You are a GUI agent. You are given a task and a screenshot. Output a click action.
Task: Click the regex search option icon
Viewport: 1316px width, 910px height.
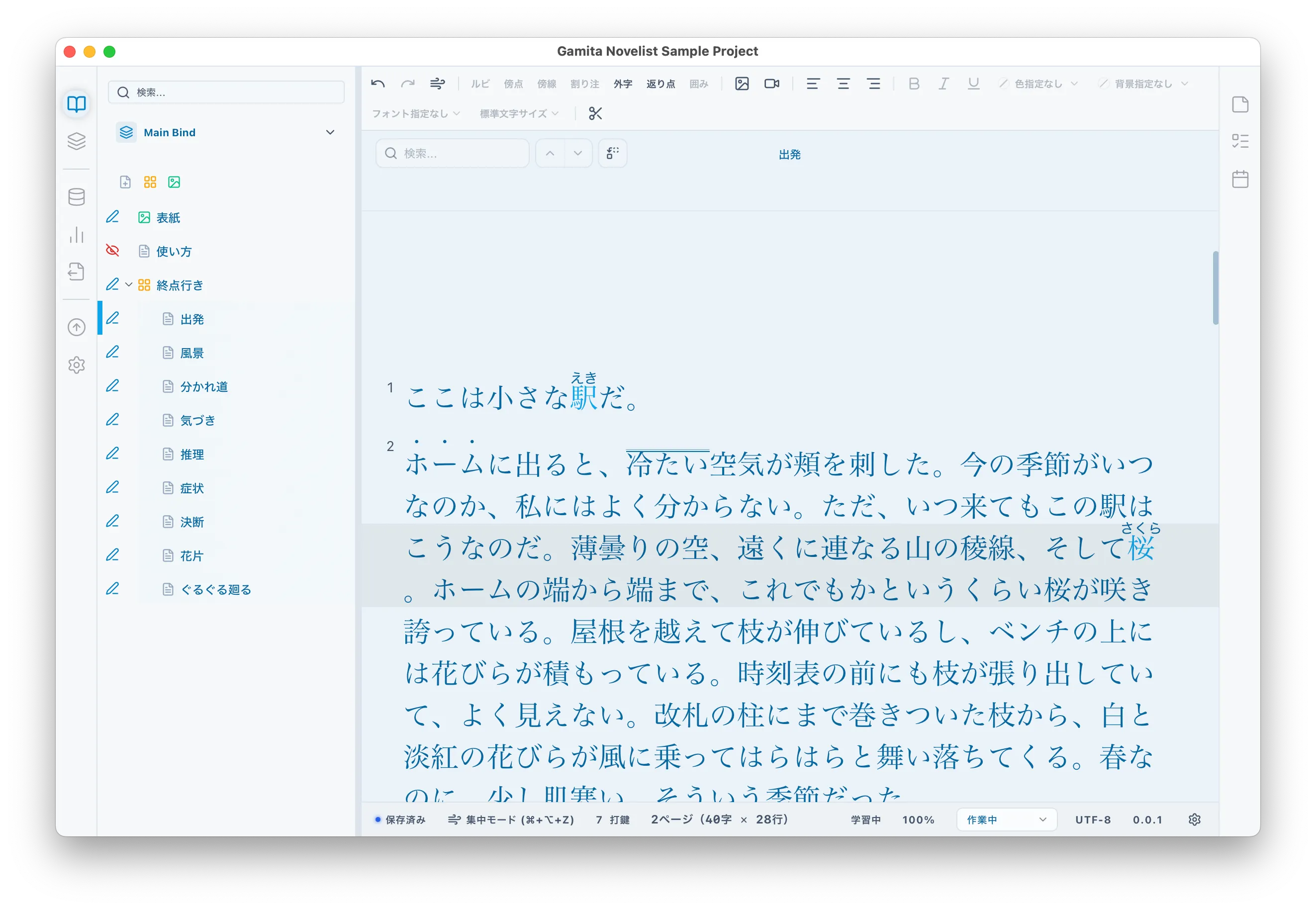[x=612, y=153]
